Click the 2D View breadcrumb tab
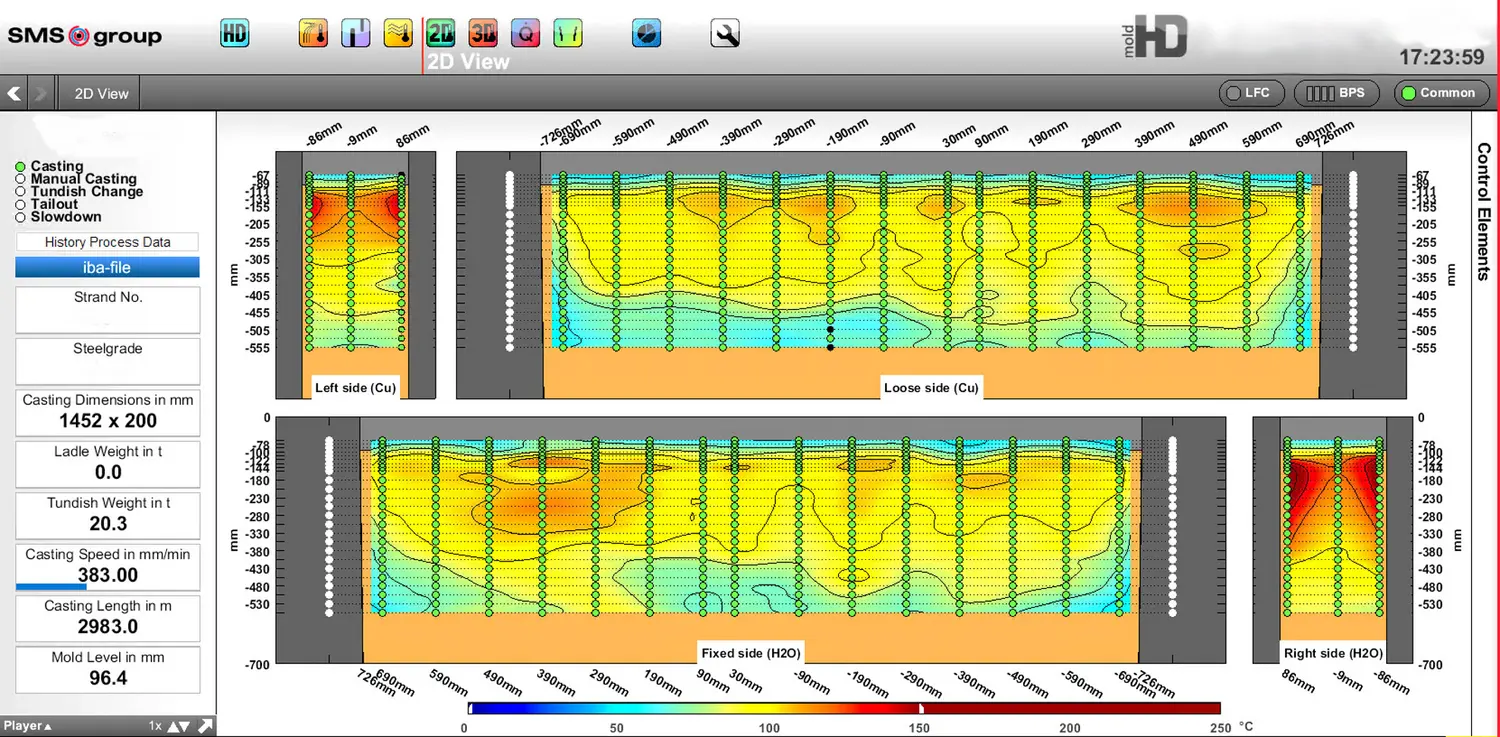This screenshot has height=737, width=1500. tap(101, 94)
